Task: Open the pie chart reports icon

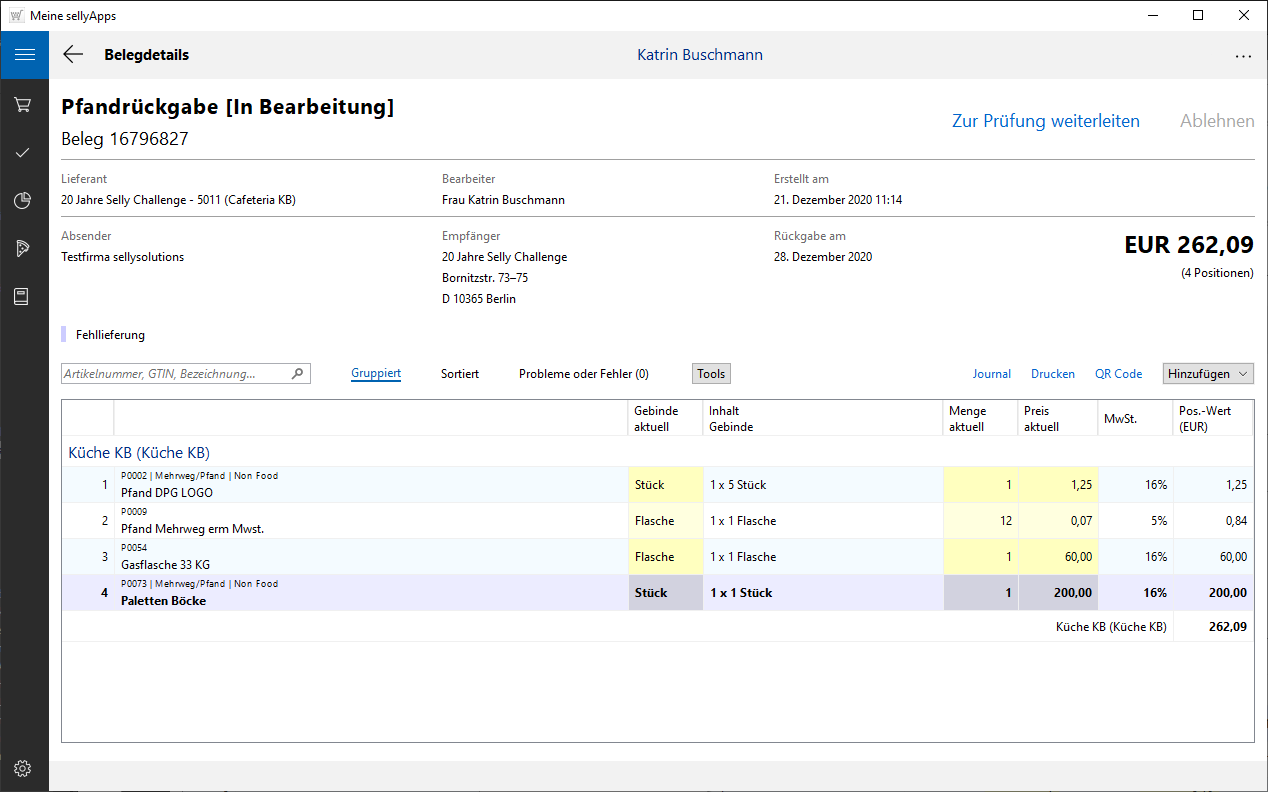Action: (23, 201)
